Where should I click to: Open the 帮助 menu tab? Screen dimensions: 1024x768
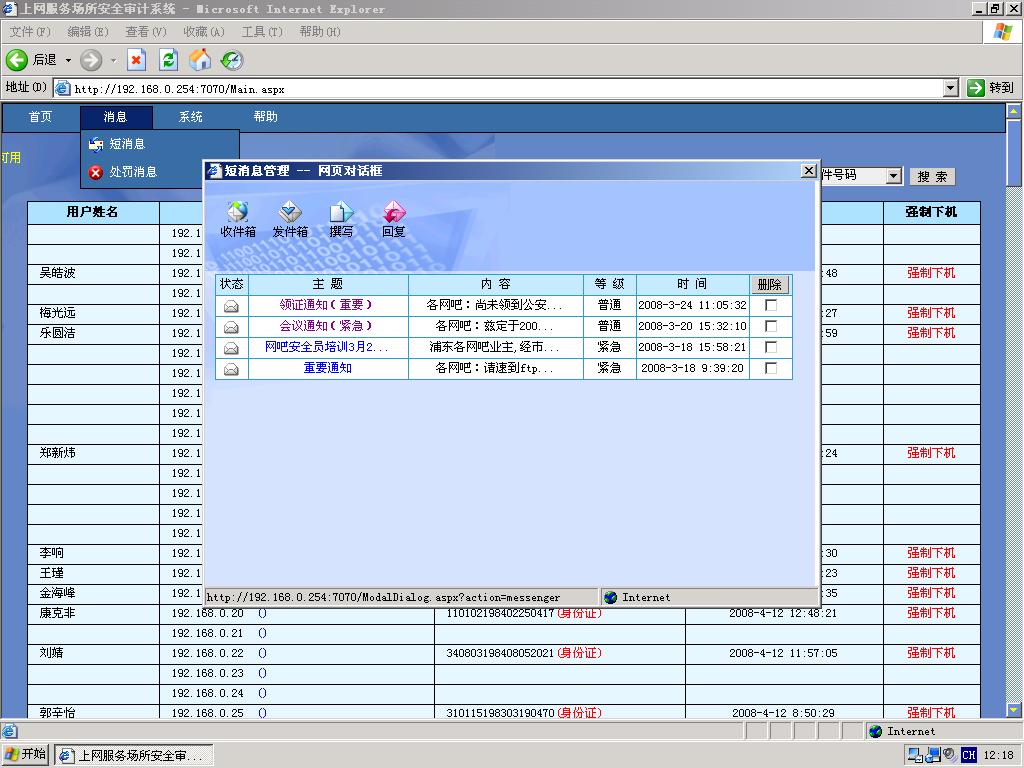point(266,117)
